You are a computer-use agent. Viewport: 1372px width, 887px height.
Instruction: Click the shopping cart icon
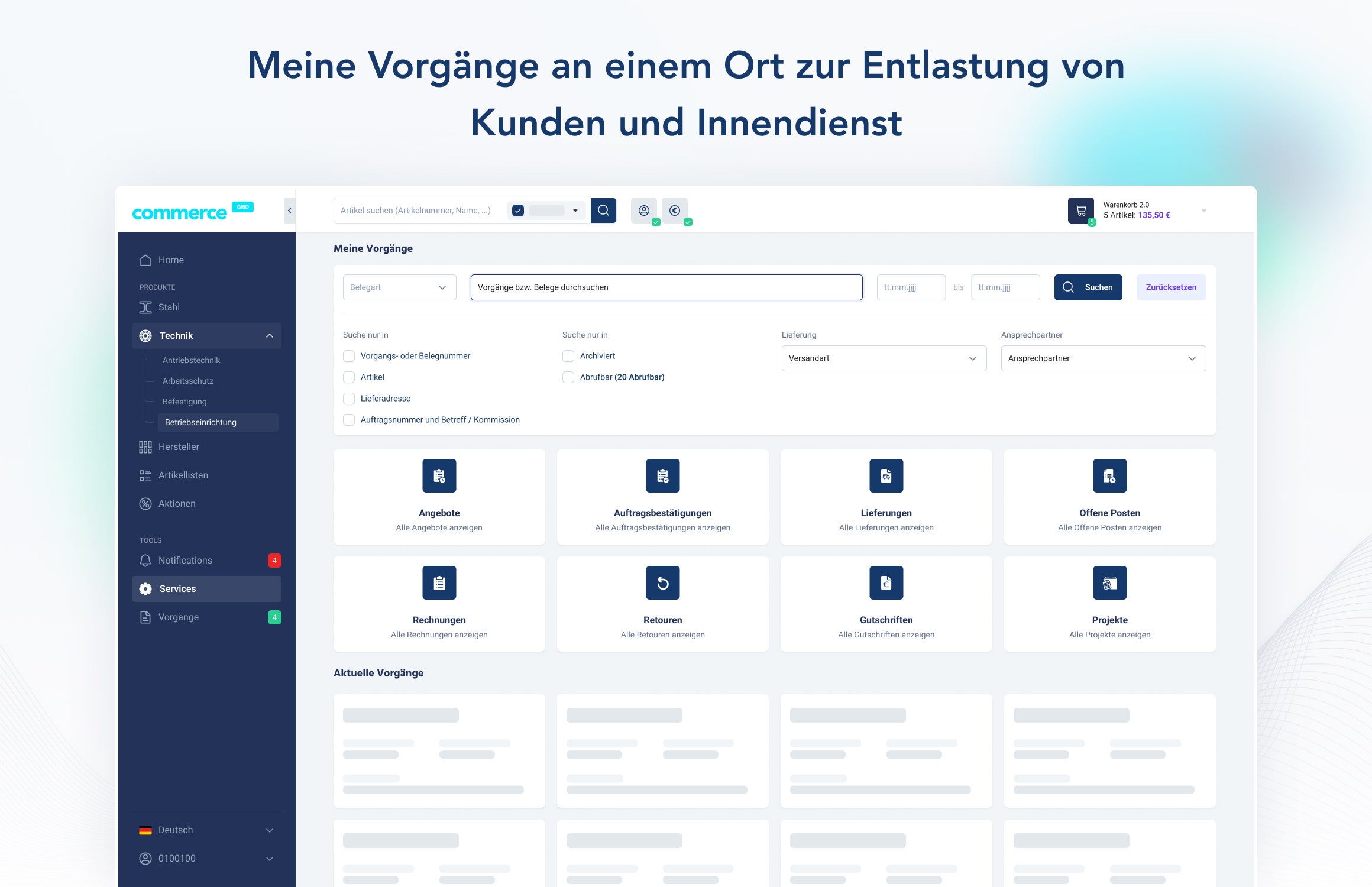pos(1080,211)
